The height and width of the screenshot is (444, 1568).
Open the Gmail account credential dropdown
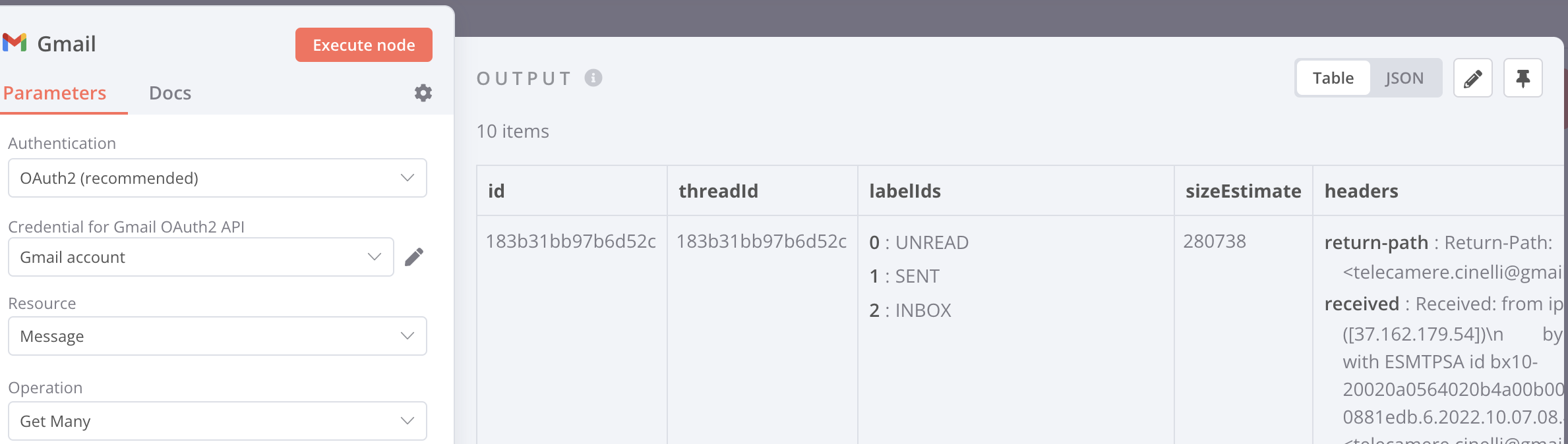click(200, 257)
